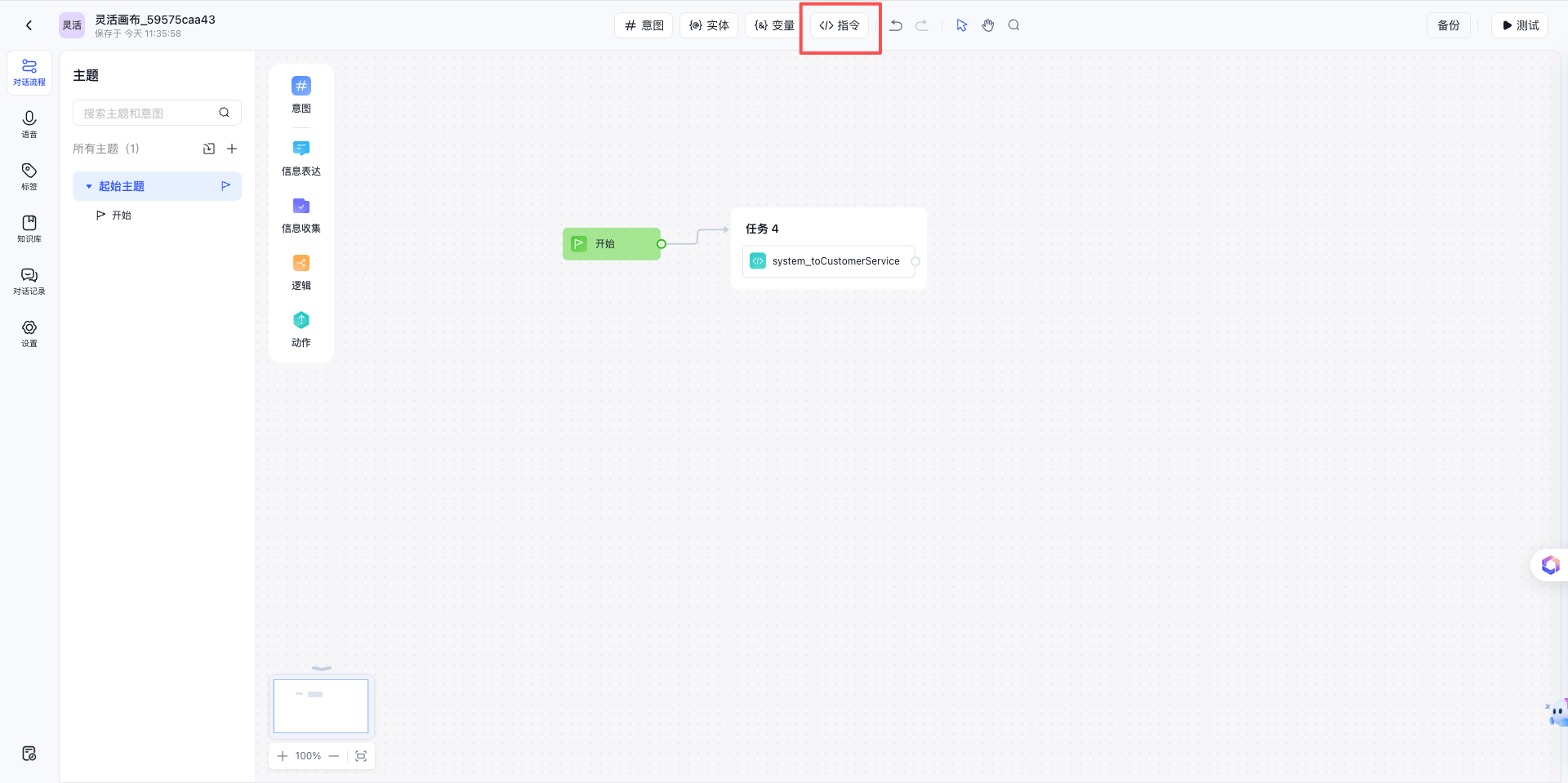The image size is (1568, 783).
Task: Collapse the 起始主题 tree item
Action: pos(89,186)
